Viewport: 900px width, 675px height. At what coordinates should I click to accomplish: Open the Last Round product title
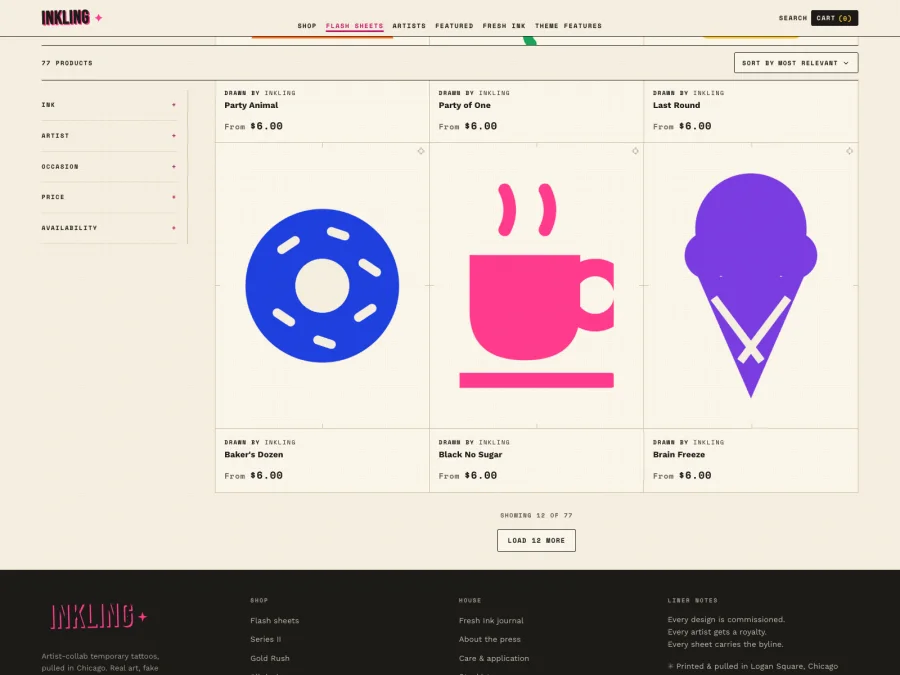[676, 105]
